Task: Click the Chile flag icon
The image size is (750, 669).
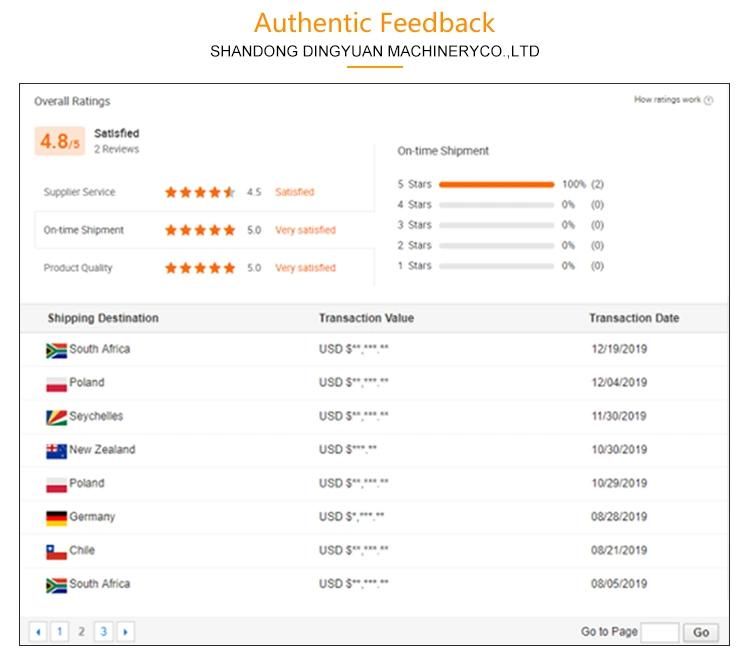Action: click(x=56, y=552)
